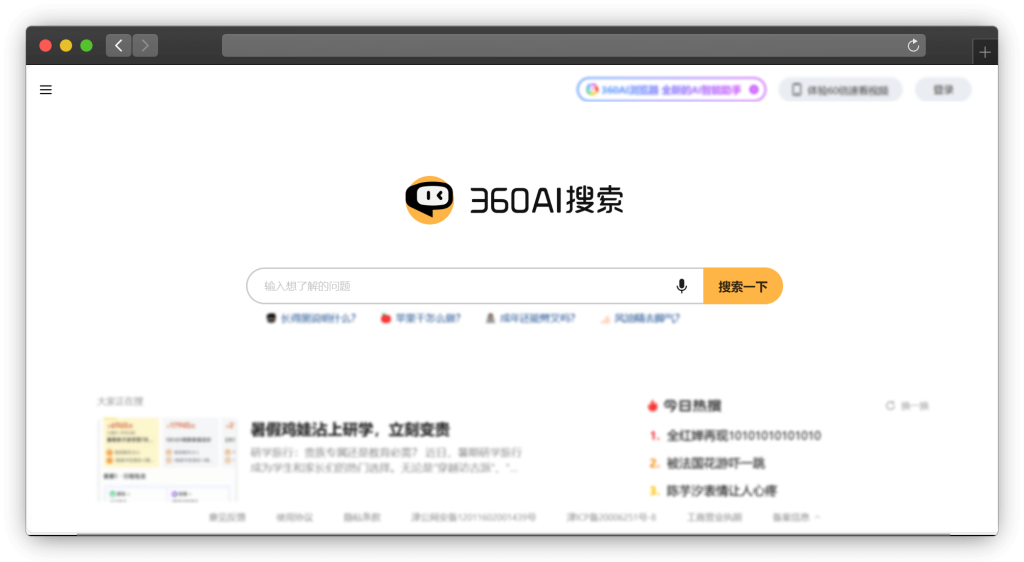Open suggested query 成年还能劈叉吗?

(x=530, y=319)
